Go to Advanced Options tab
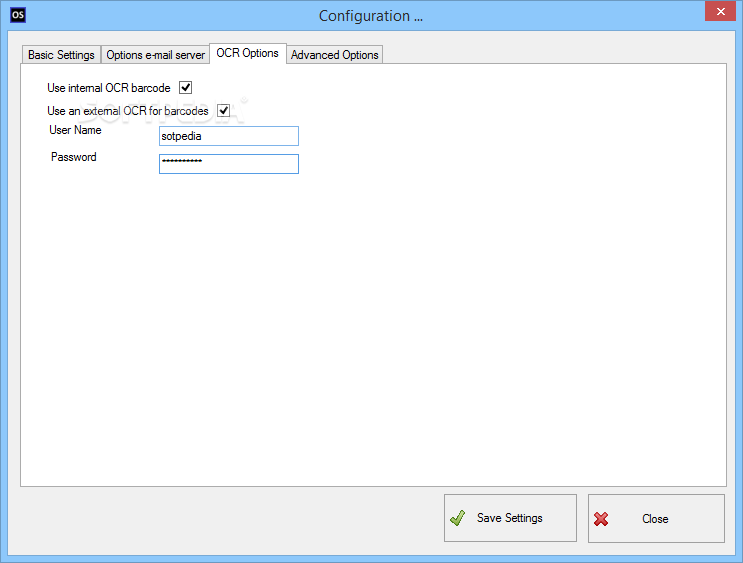 [335, 55]
